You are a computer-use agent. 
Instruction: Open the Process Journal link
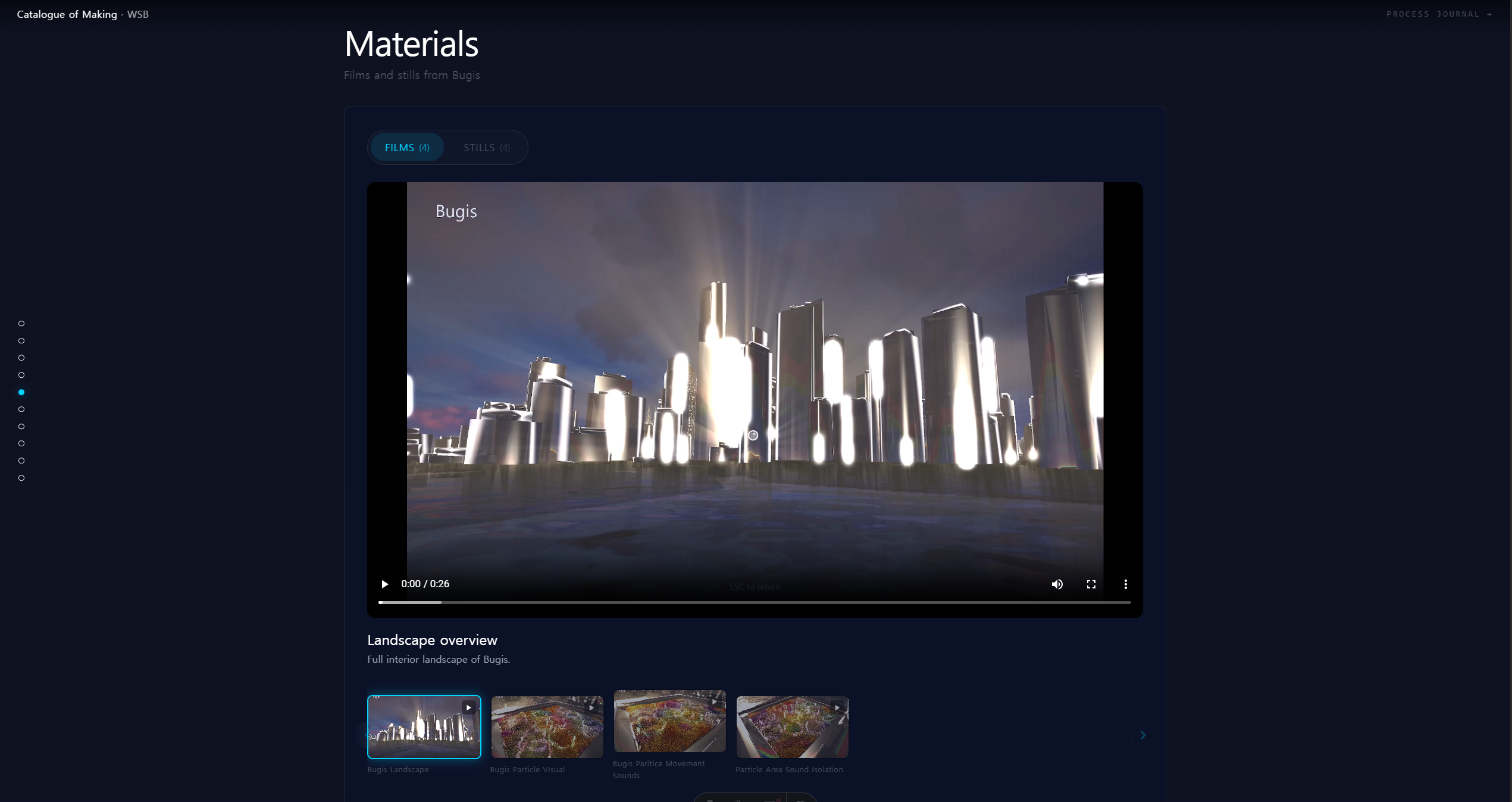tap(1439, 14)
